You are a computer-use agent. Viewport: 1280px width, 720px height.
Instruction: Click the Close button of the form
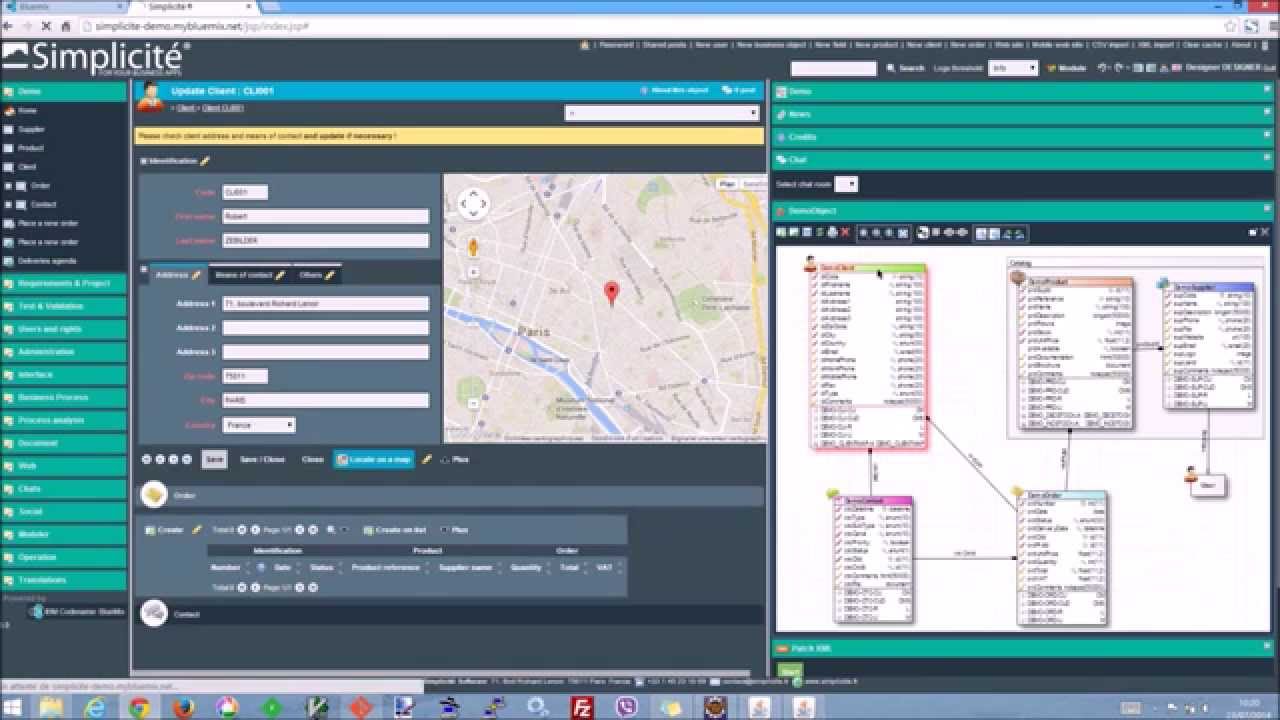point(312,459)
